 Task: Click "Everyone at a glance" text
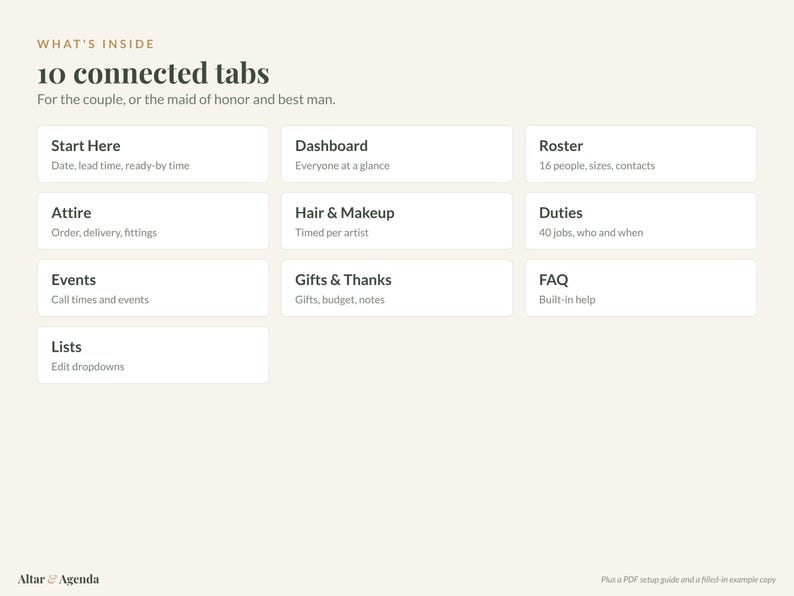tap(342, 166)
